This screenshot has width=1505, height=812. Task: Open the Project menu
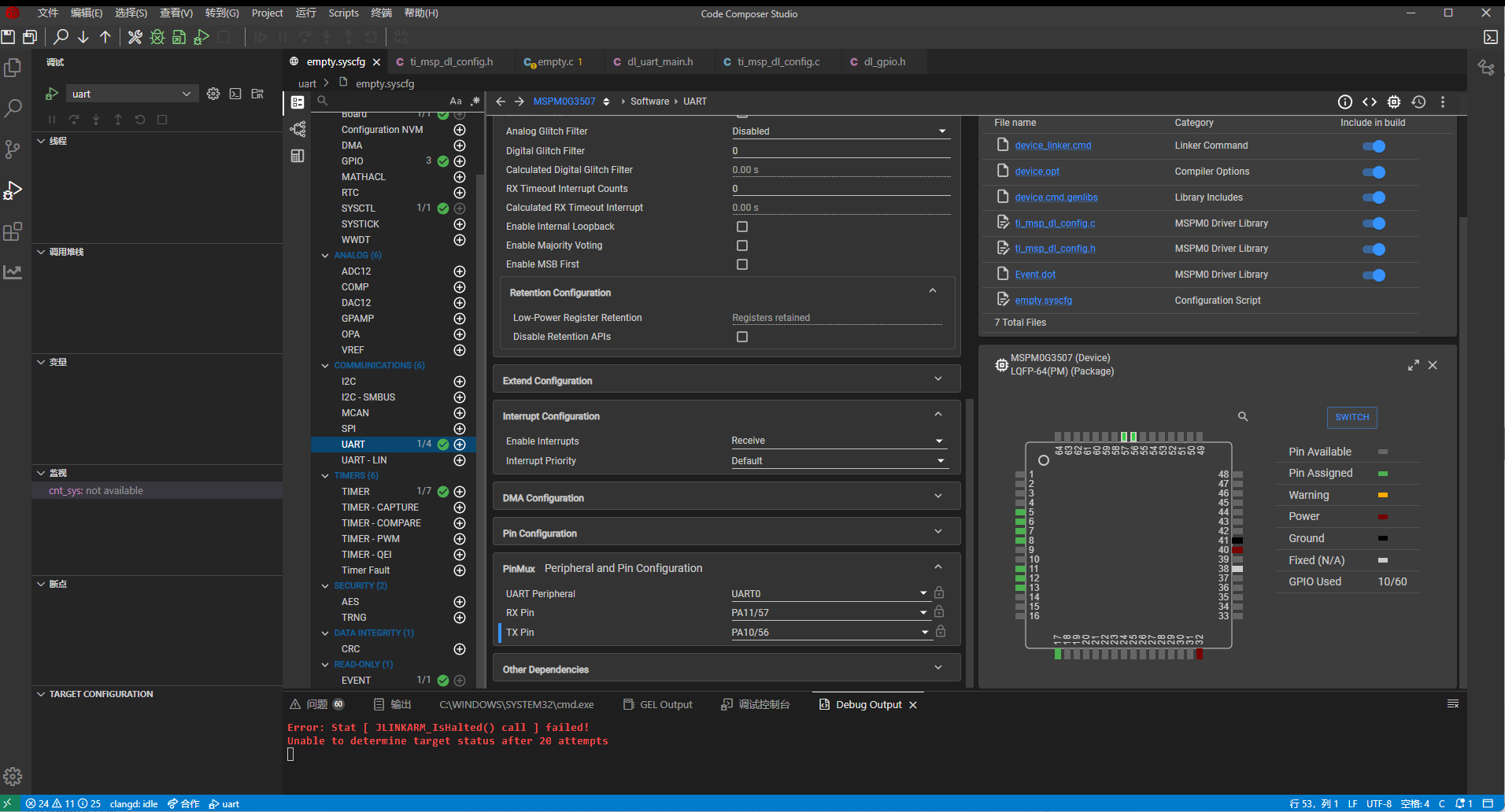coord(267,13)
